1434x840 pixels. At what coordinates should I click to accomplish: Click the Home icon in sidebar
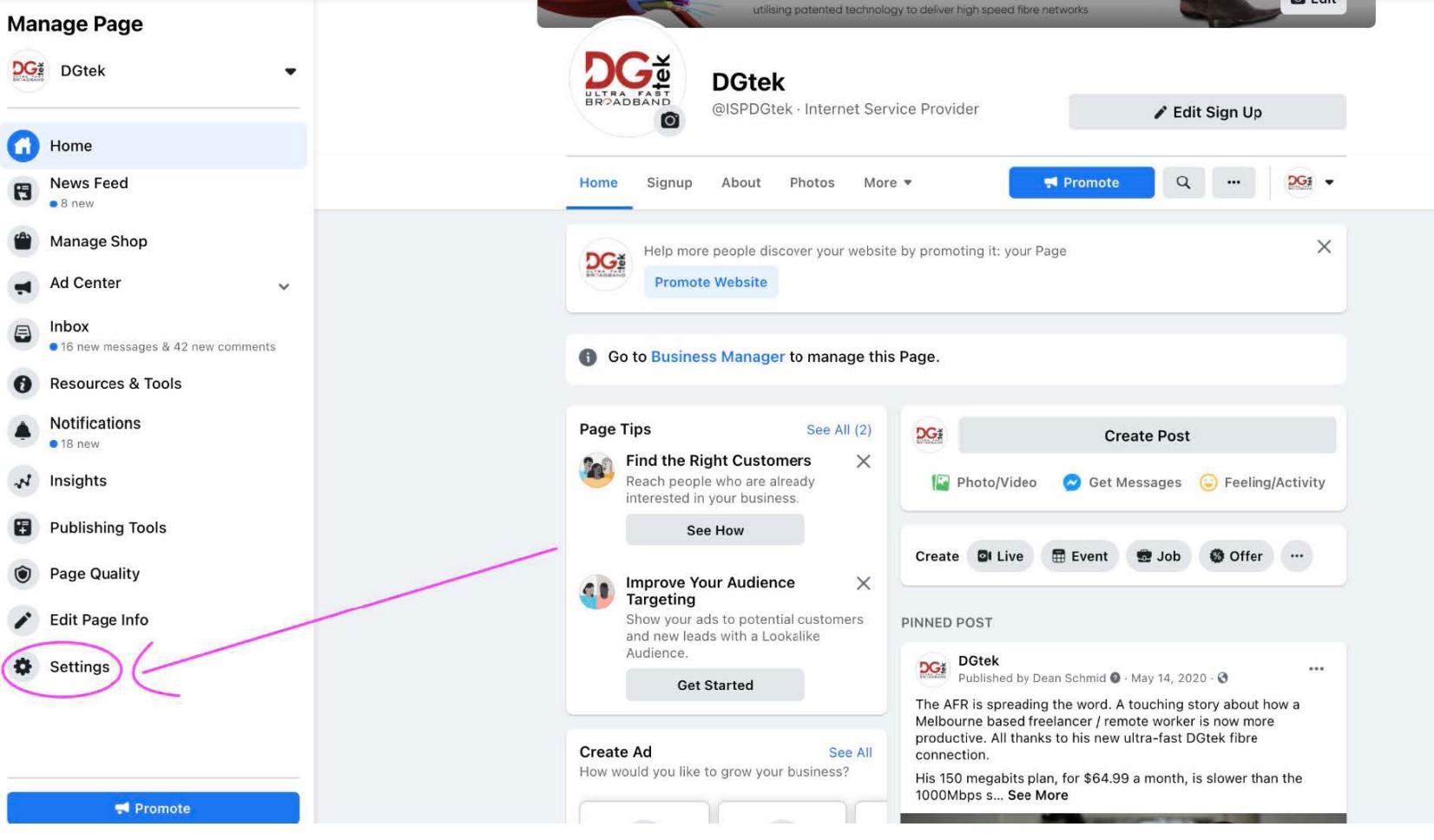click(23, 146)
